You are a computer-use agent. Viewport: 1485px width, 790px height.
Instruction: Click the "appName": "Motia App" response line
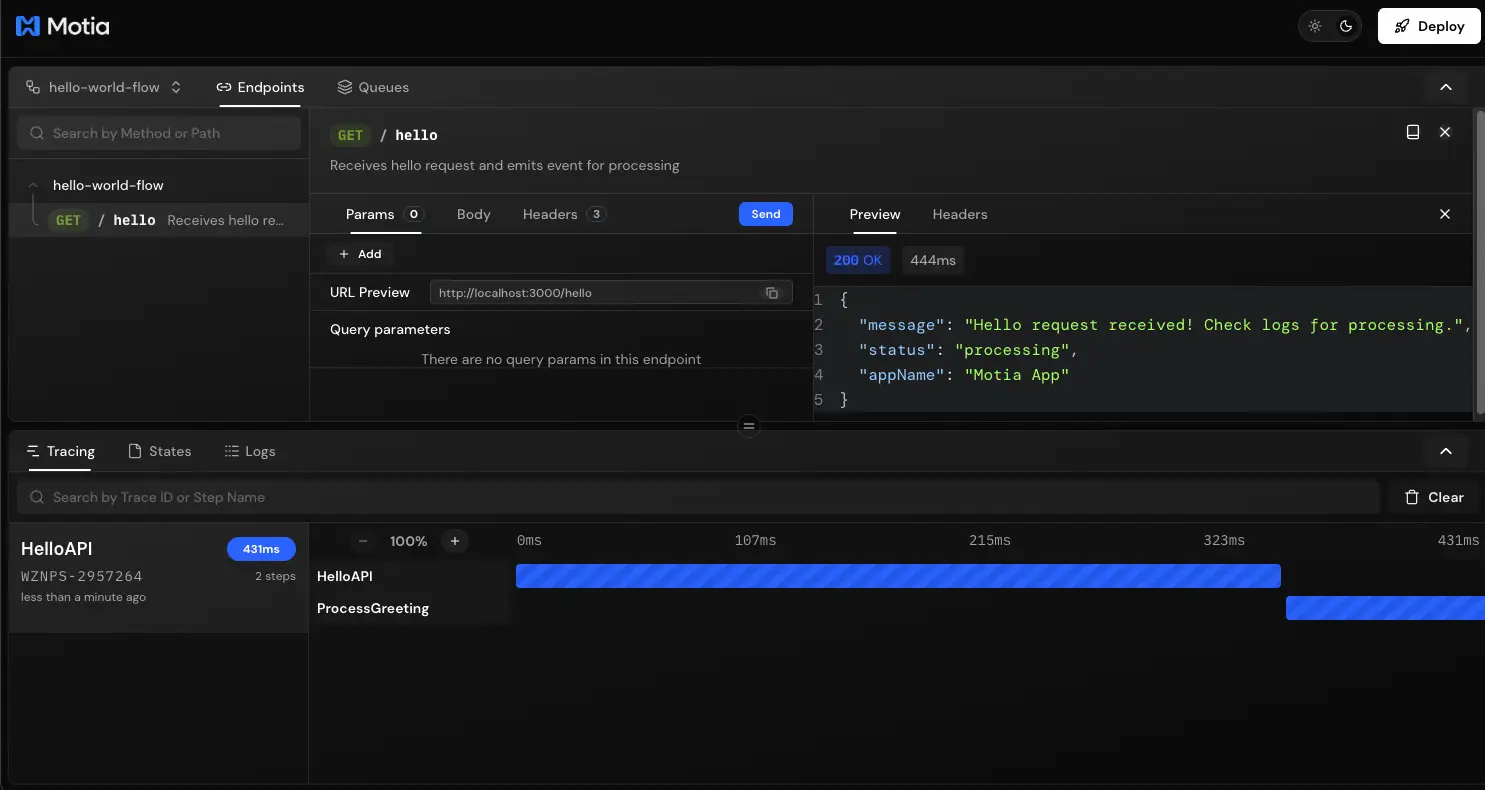coord(964,375)
